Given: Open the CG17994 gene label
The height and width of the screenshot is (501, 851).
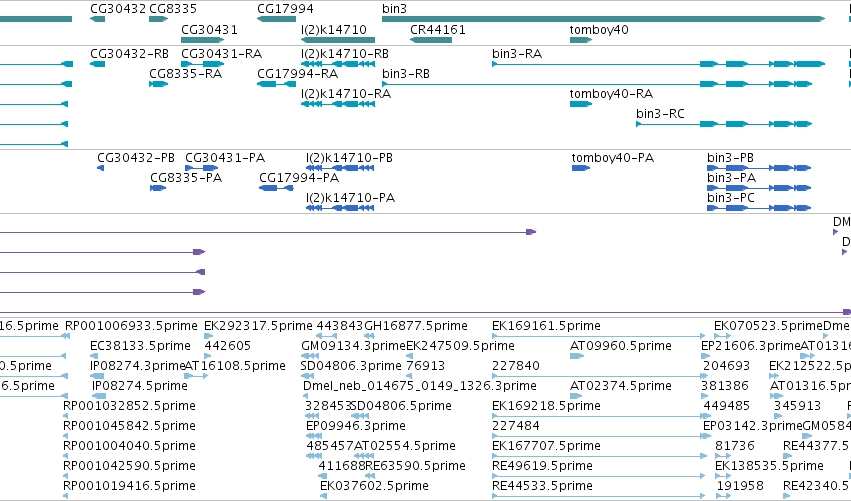Looking at the screenshot, I should (285, 9).
